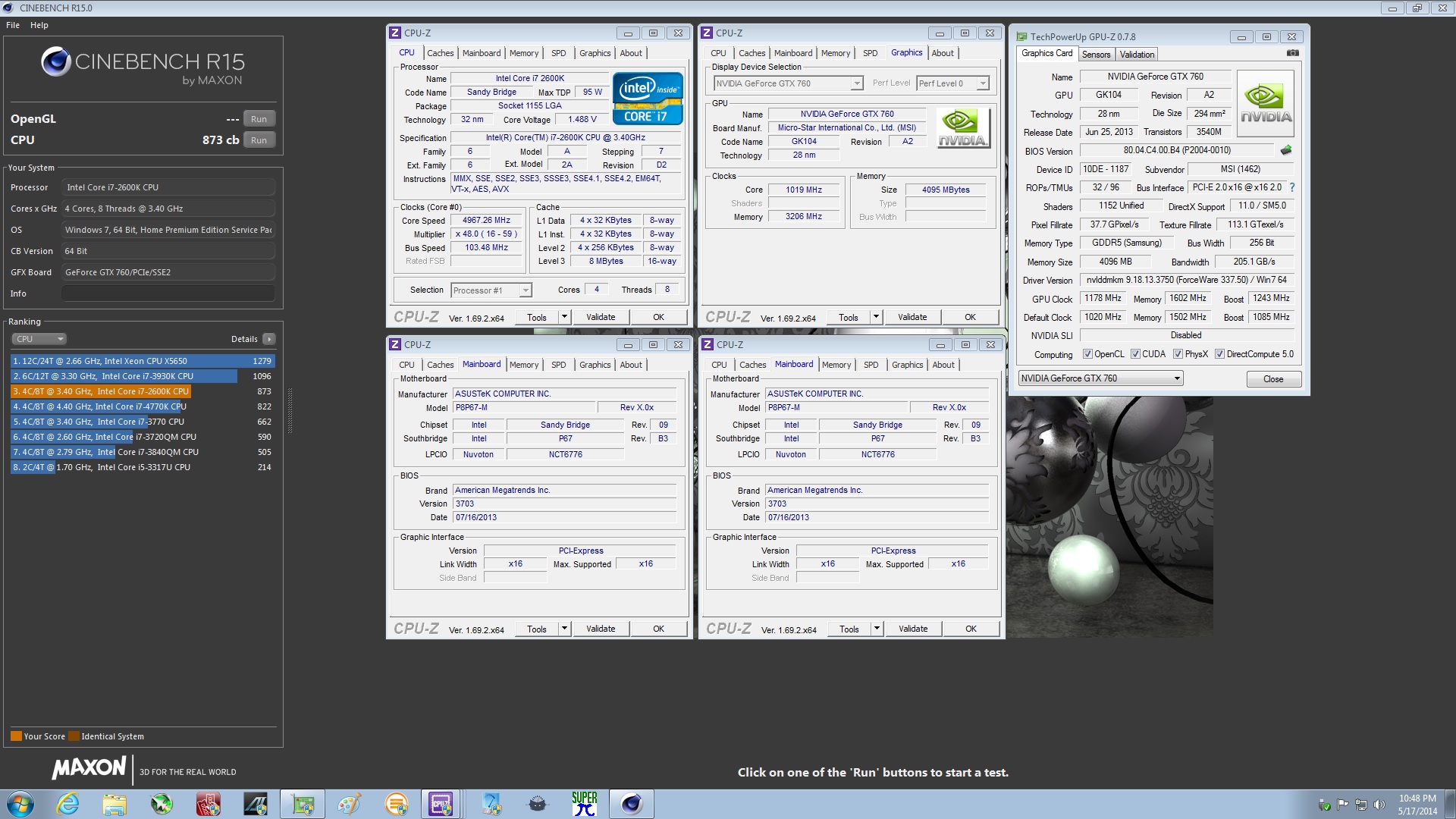Image resolution: width=1456 pixels, height=819 pixels.
Task: Click the Cinebench R15 logo
Action: coord(143,67)
